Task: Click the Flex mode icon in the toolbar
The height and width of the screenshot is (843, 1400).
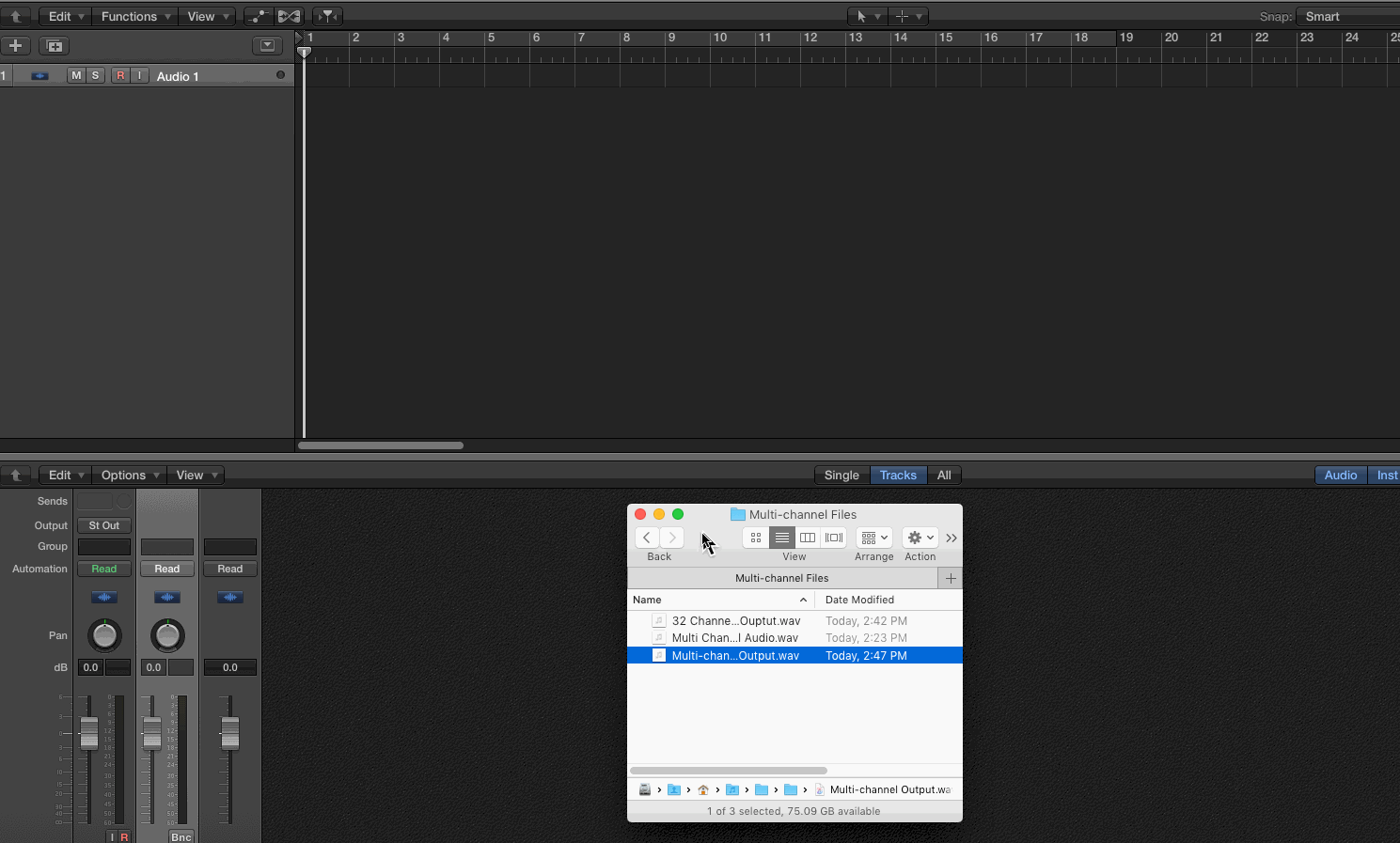Action: tap(289, 16)
